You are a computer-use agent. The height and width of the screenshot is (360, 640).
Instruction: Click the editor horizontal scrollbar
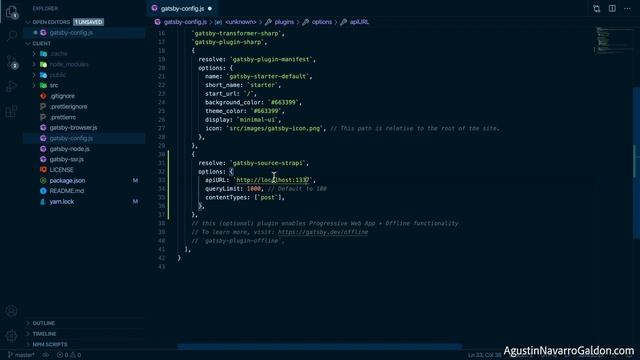point(320,347)
